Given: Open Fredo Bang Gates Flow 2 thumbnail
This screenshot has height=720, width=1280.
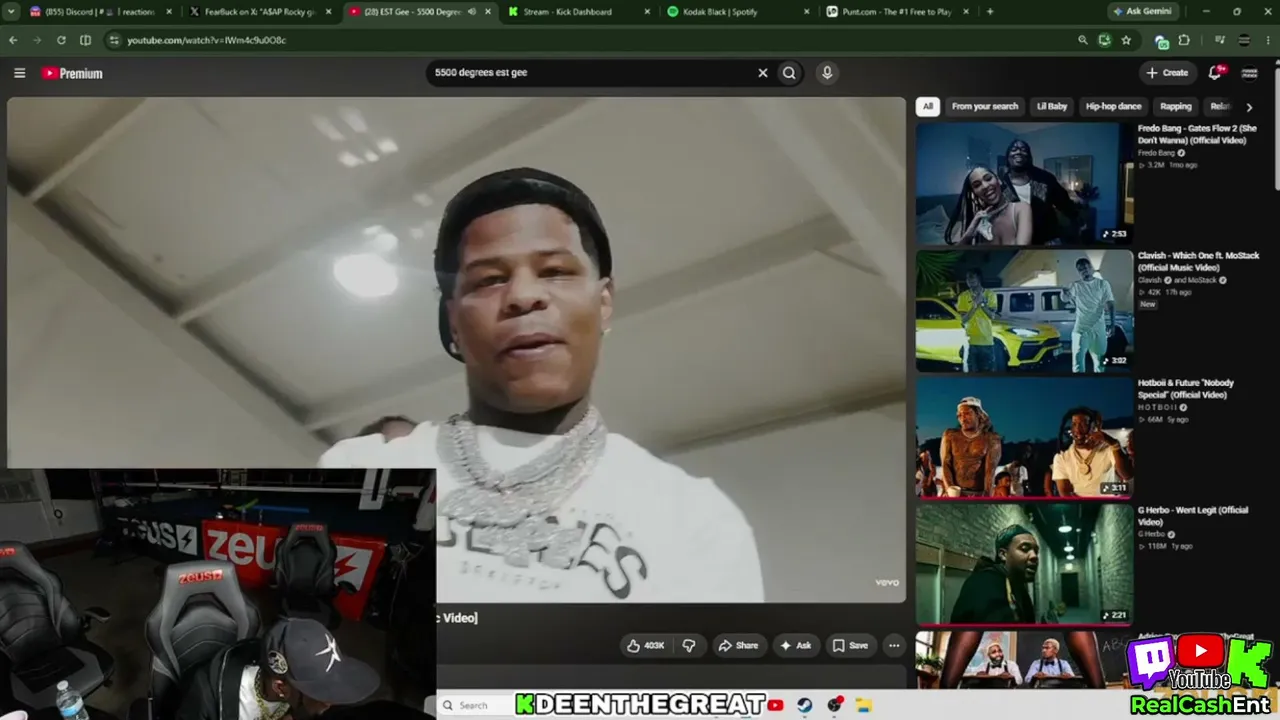Looking at the screenshot, I should tap(1024, 183).
